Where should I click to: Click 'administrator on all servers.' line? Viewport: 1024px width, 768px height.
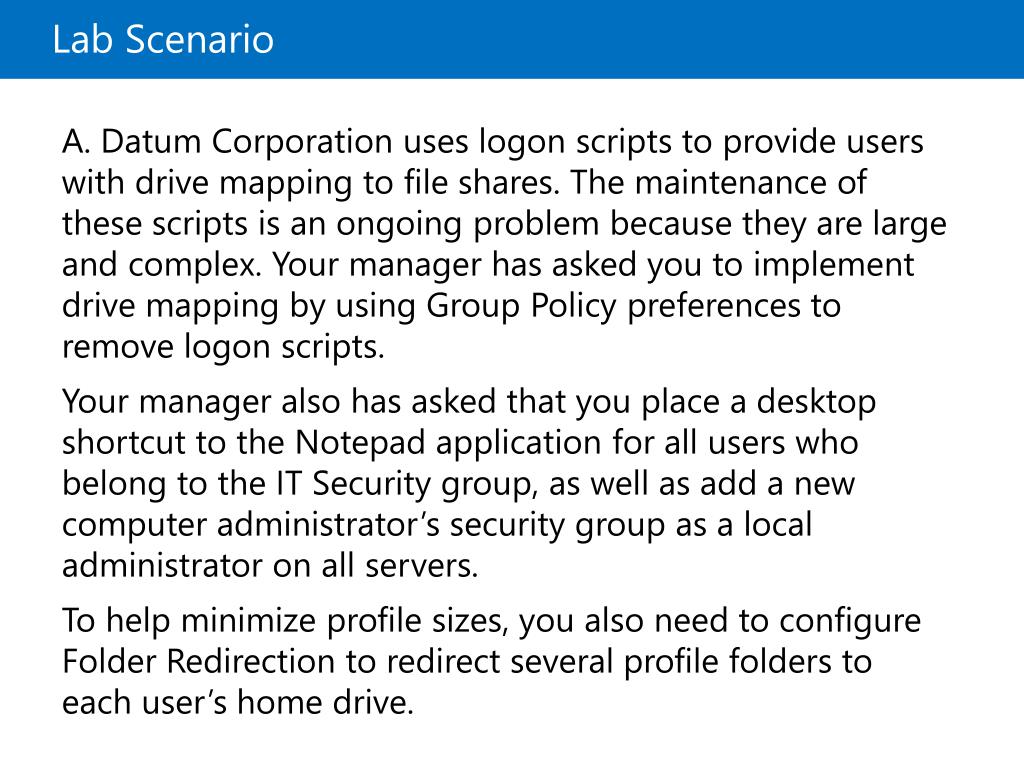(270, 566)
